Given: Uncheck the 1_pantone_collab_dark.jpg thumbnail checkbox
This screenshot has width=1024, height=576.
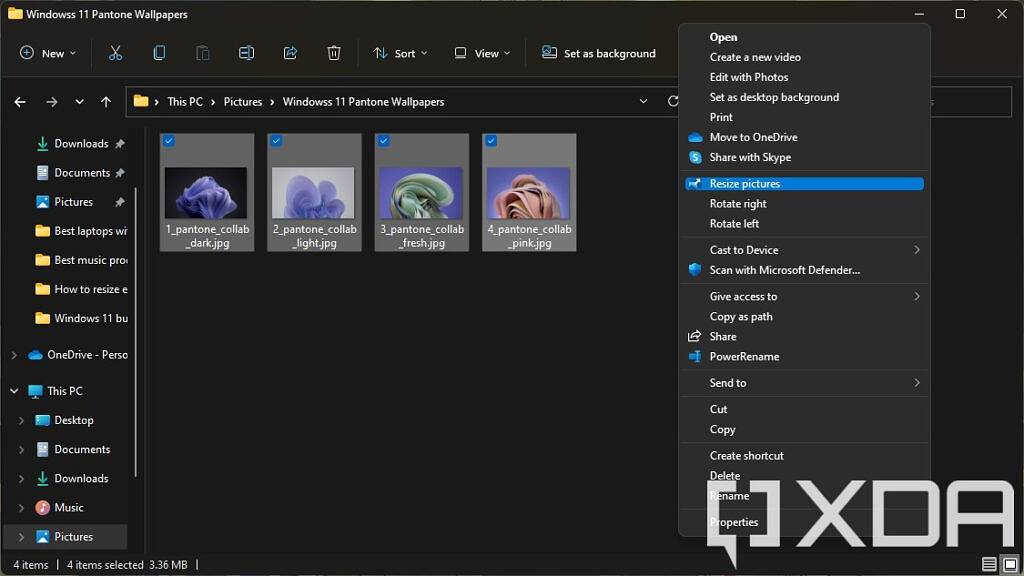Looking at the screenshot, I should coord(168,141).
